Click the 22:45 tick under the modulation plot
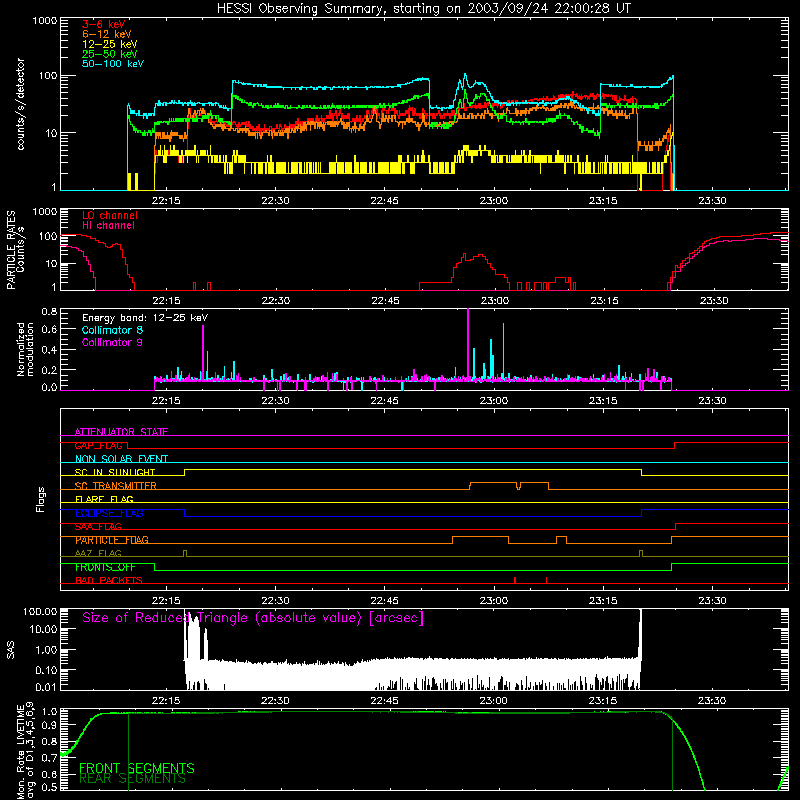800x800 pixels. click(x=384, y=401)
